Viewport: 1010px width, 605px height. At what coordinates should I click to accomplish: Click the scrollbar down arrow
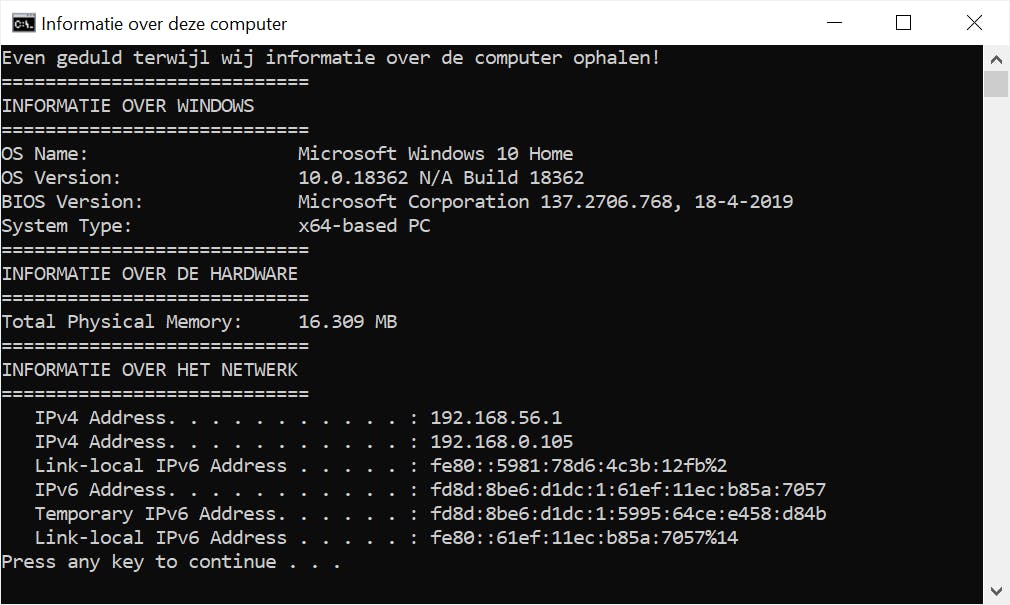tap(995, 591)
